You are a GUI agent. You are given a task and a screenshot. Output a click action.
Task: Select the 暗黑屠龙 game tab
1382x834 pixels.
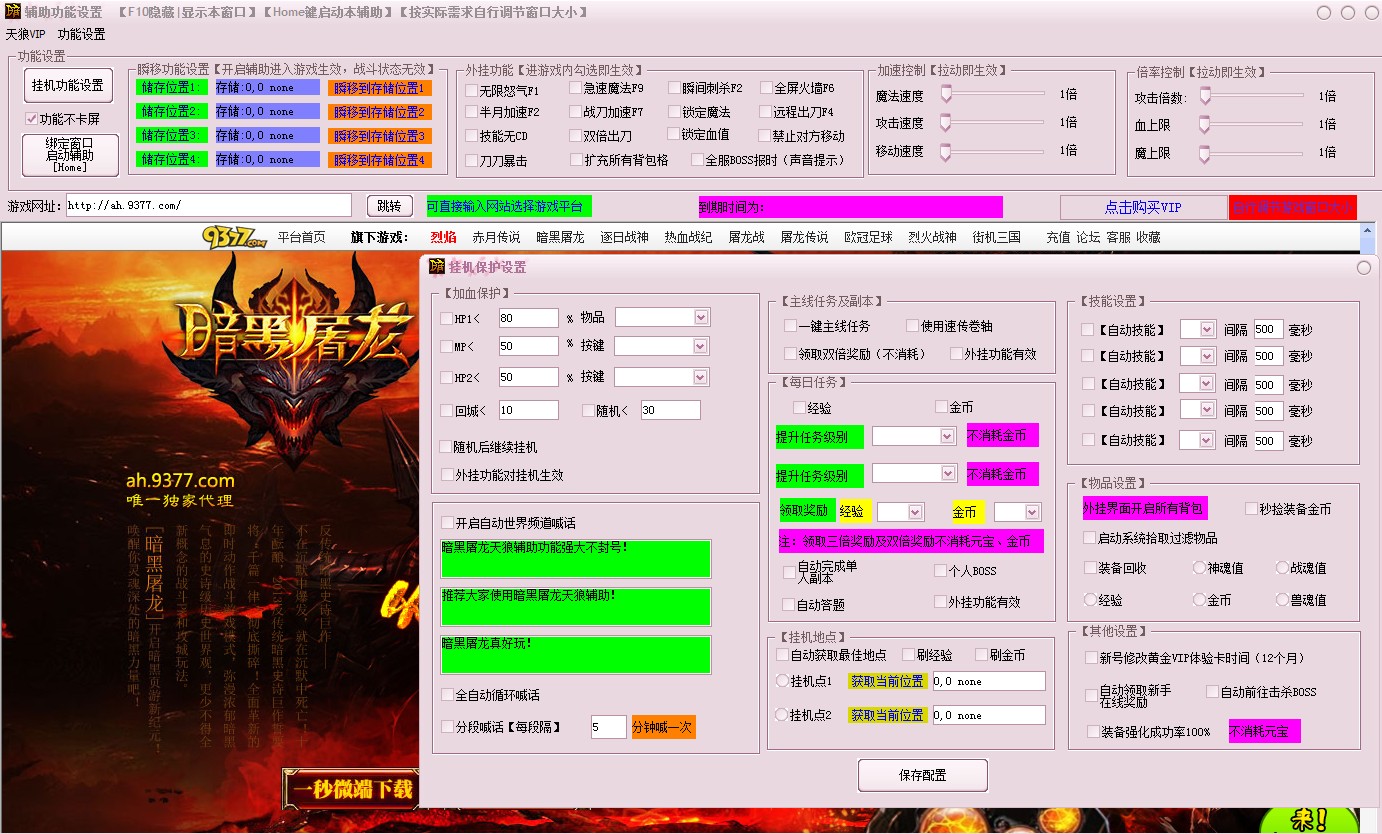pyautogui.click(x=560, y=237)
